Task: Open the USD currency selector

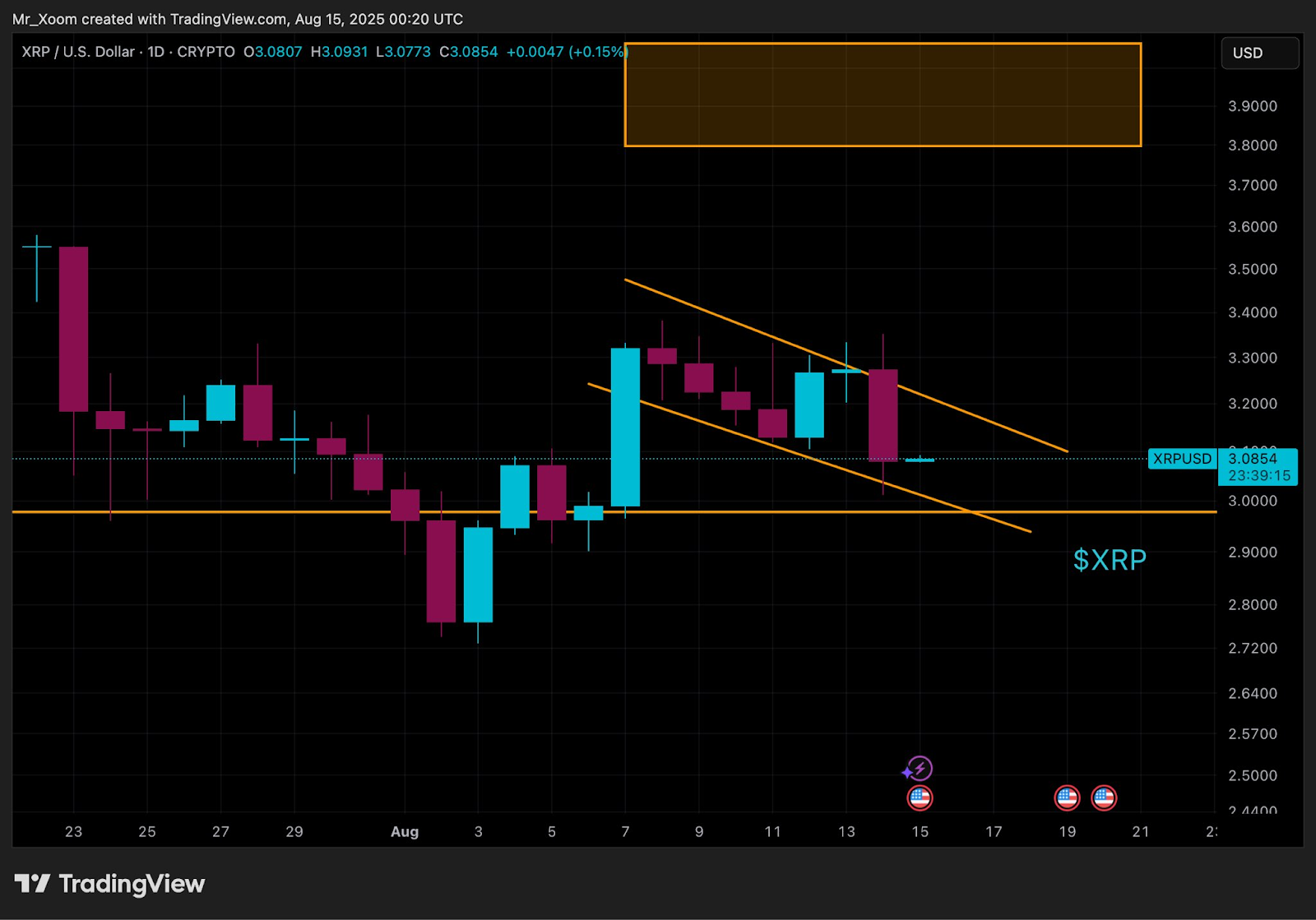Action: [1259, 53]
